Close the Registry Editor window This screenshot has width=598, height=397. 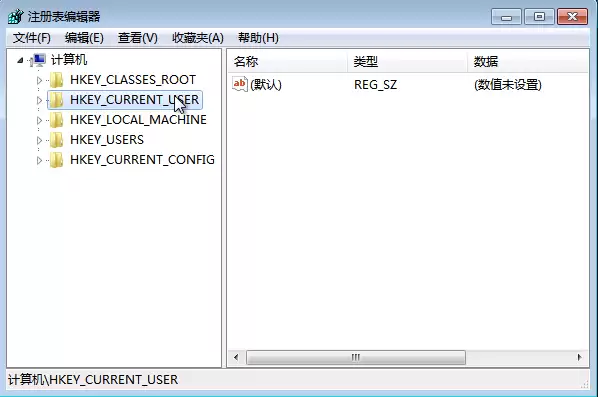point(572,17)
